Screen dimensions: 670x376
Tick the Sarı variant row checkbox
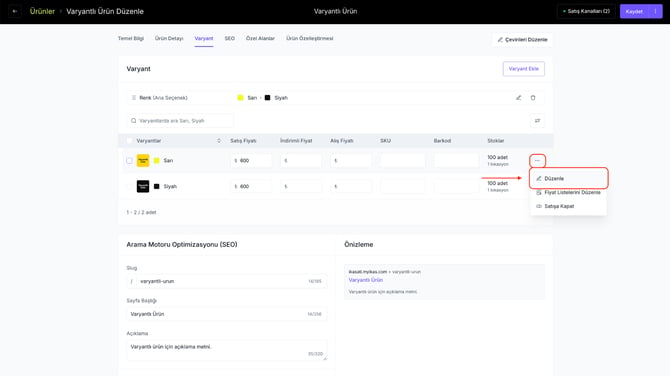[129, 161]
